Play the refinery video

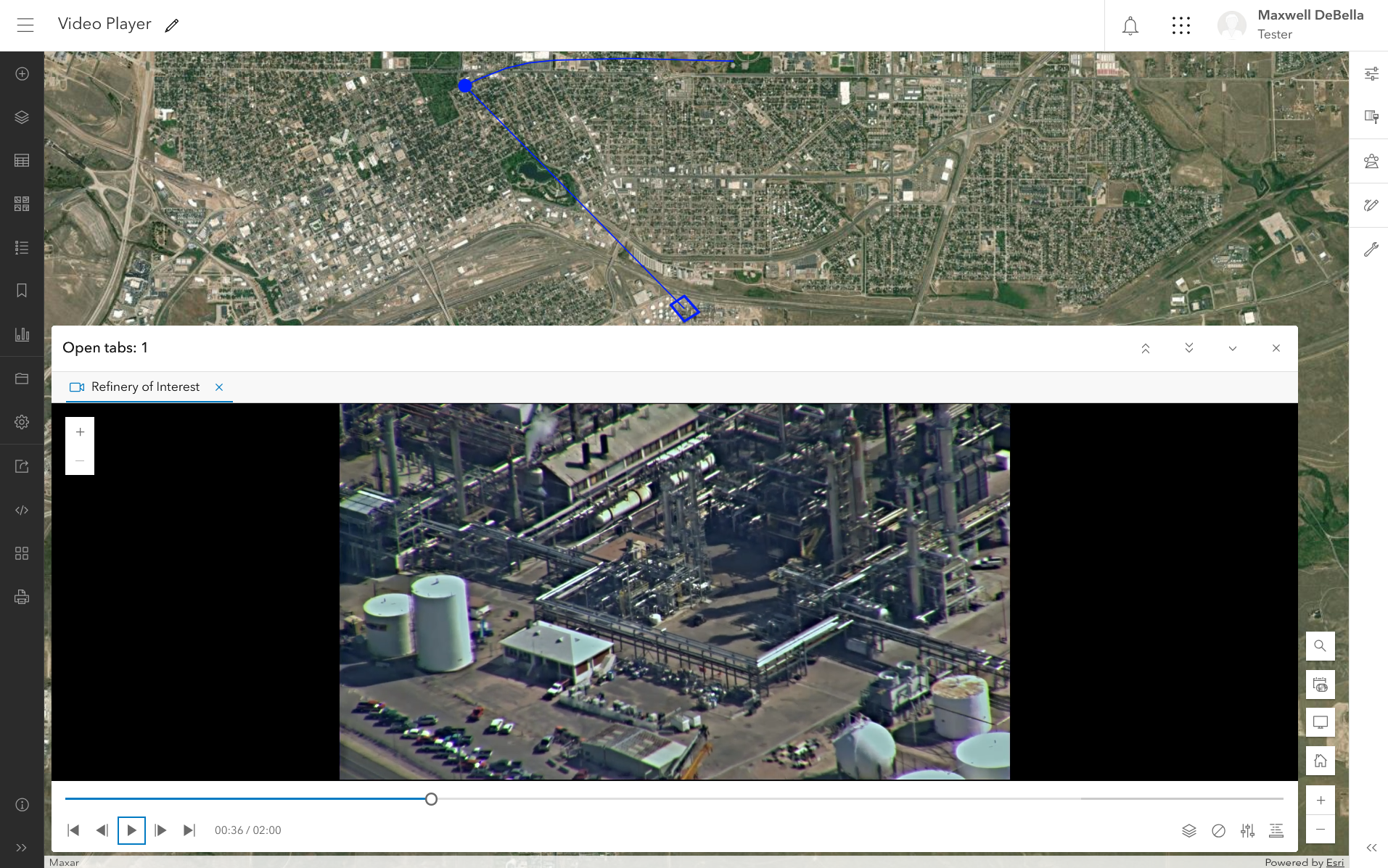pos(131,830)
